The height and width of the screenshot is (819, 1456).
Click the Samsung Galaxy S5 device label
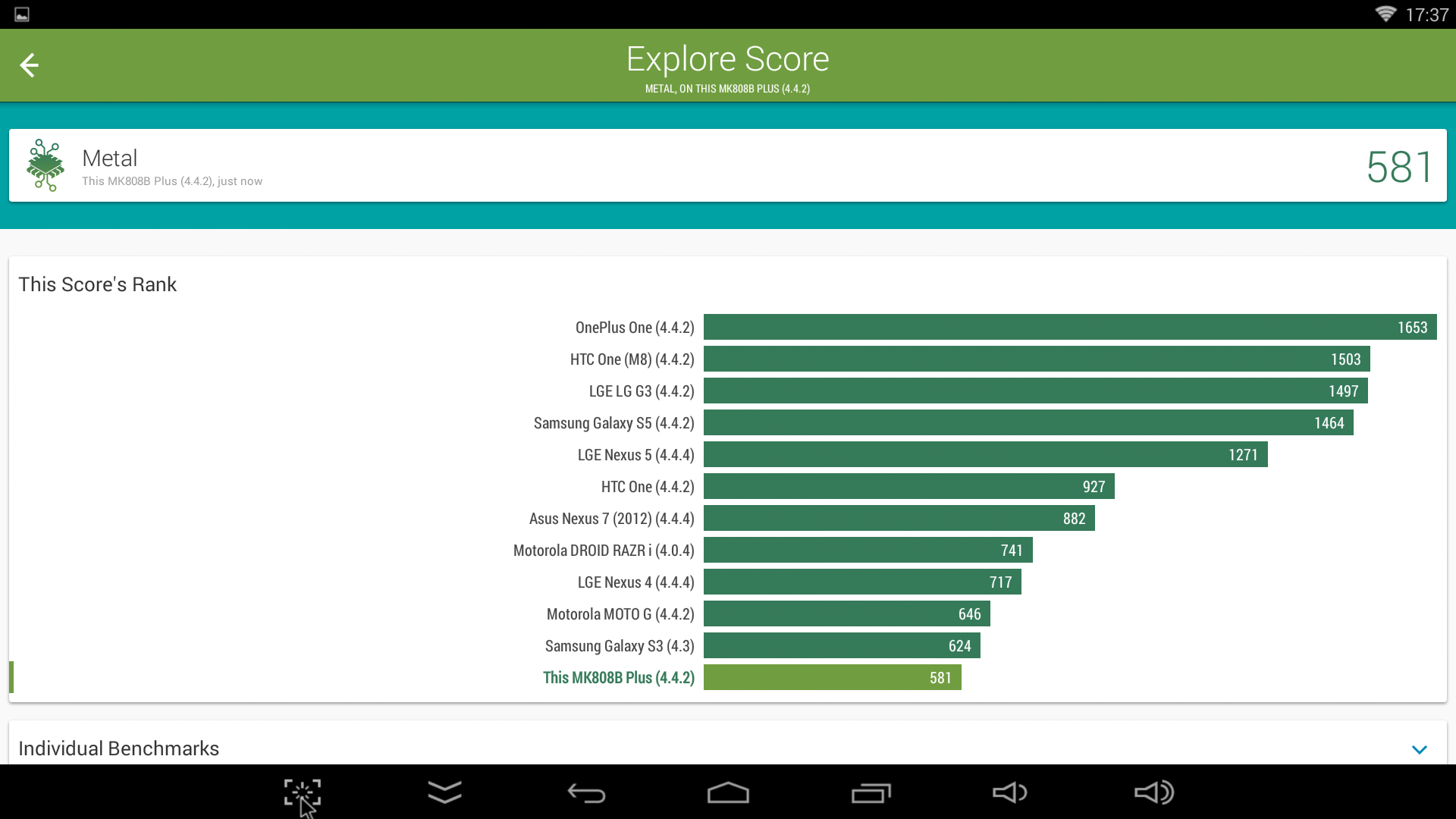click(x=613, y=423)
